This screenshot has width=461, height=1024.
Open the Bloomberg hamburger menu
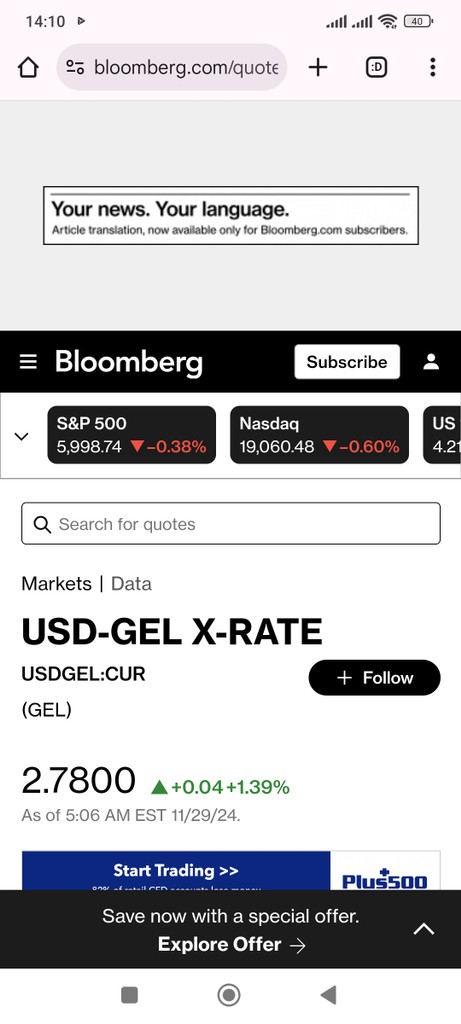point(28,362)
